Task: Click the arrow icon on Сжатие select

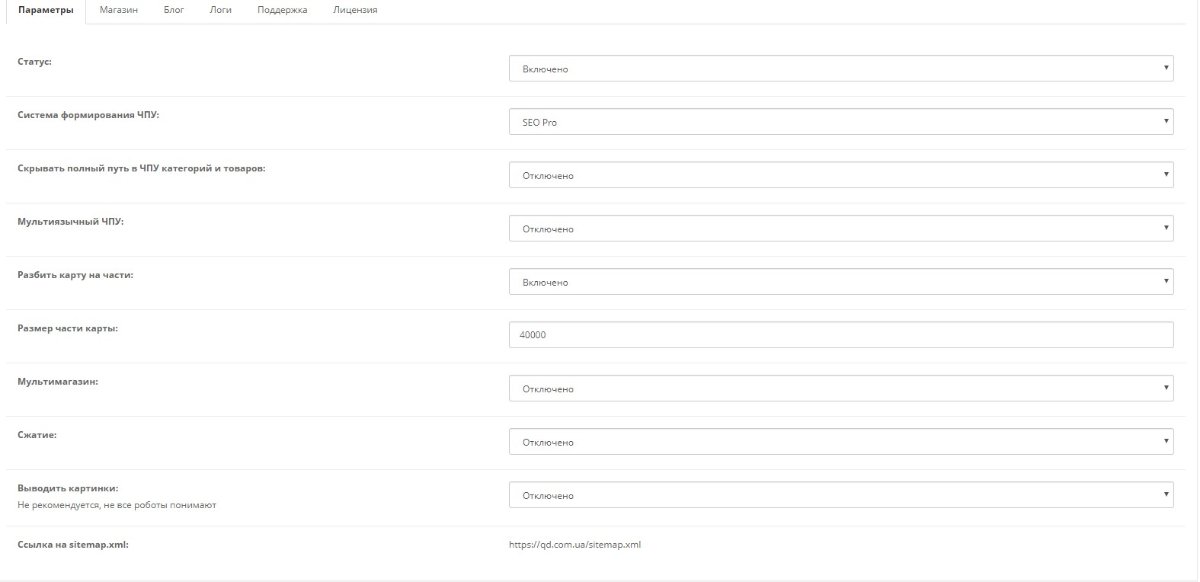Action: 1166,442
